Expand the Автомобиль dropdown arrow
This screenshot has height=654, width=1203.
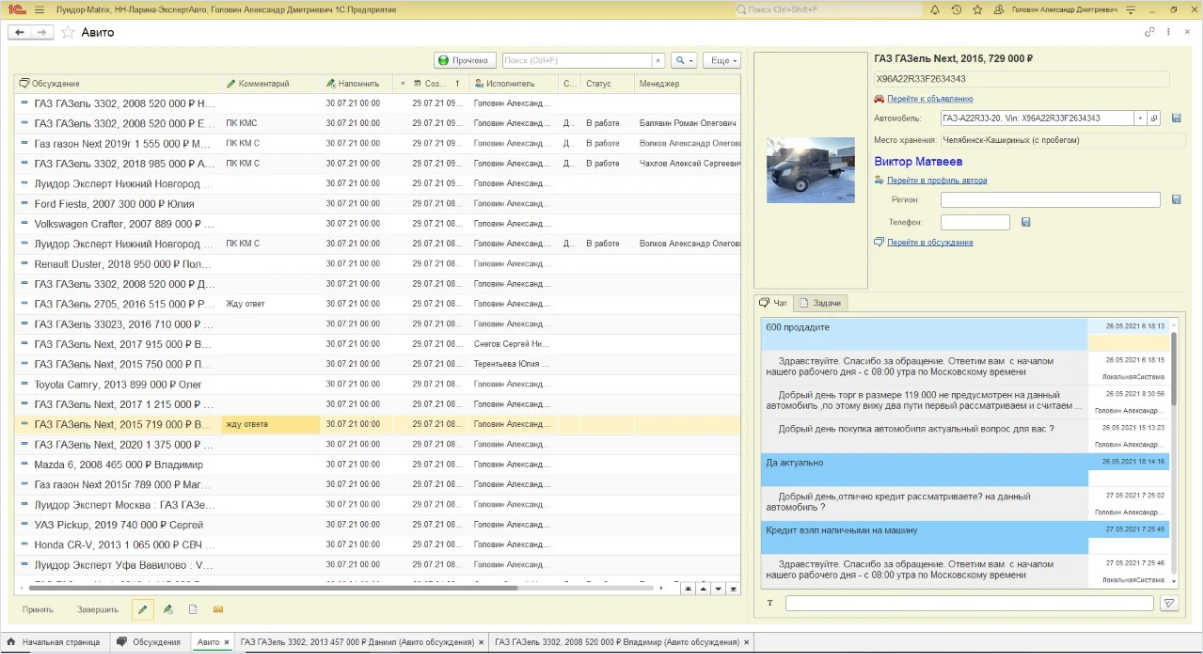[x=1139, y=118]
